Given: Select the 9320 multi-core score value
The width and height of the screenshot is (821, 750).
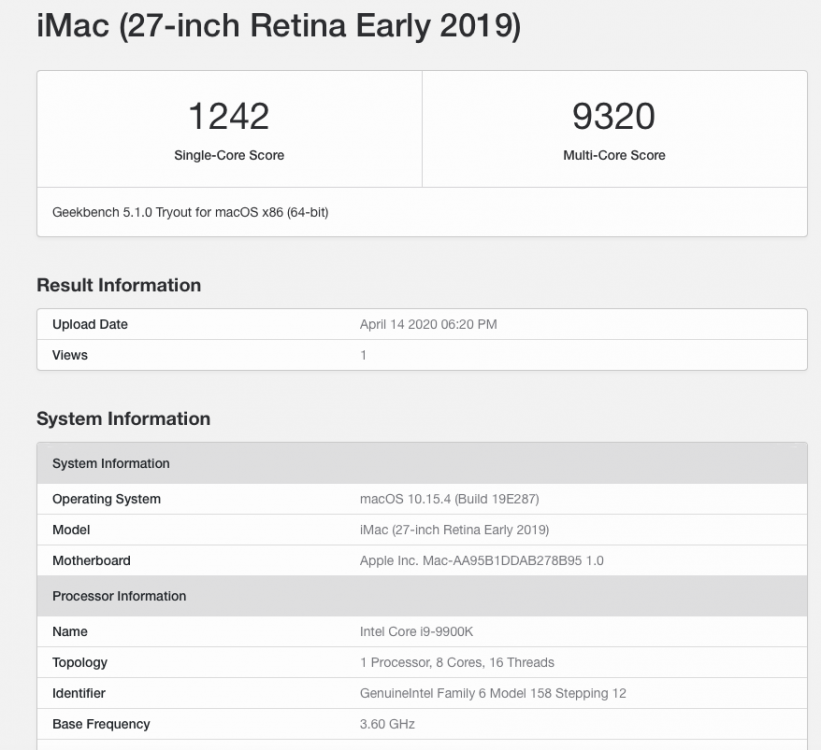Looking at the screenshot, I should click(x=614, y=116).
